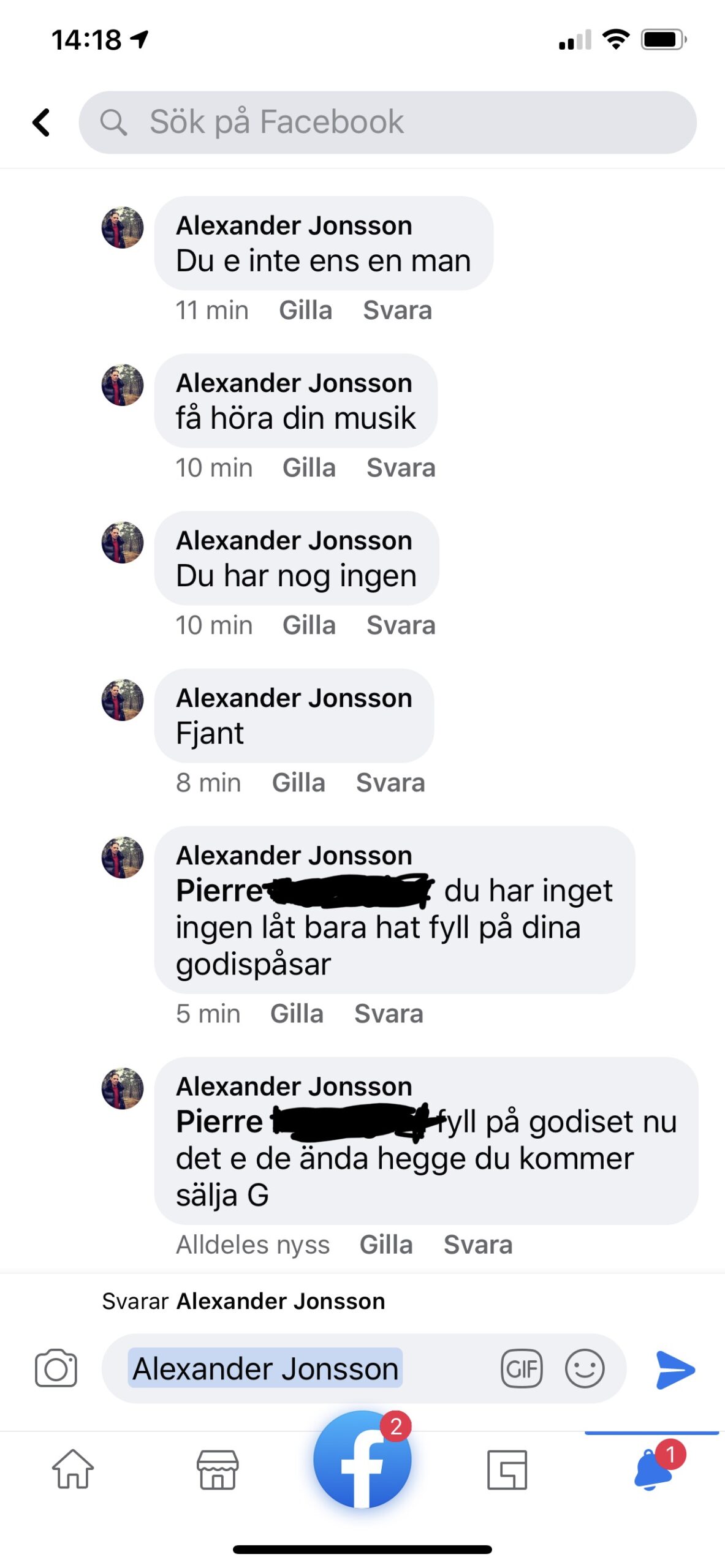Focus the Sök på Facebook search field
725x1568 pixels.
click(387, 122)
